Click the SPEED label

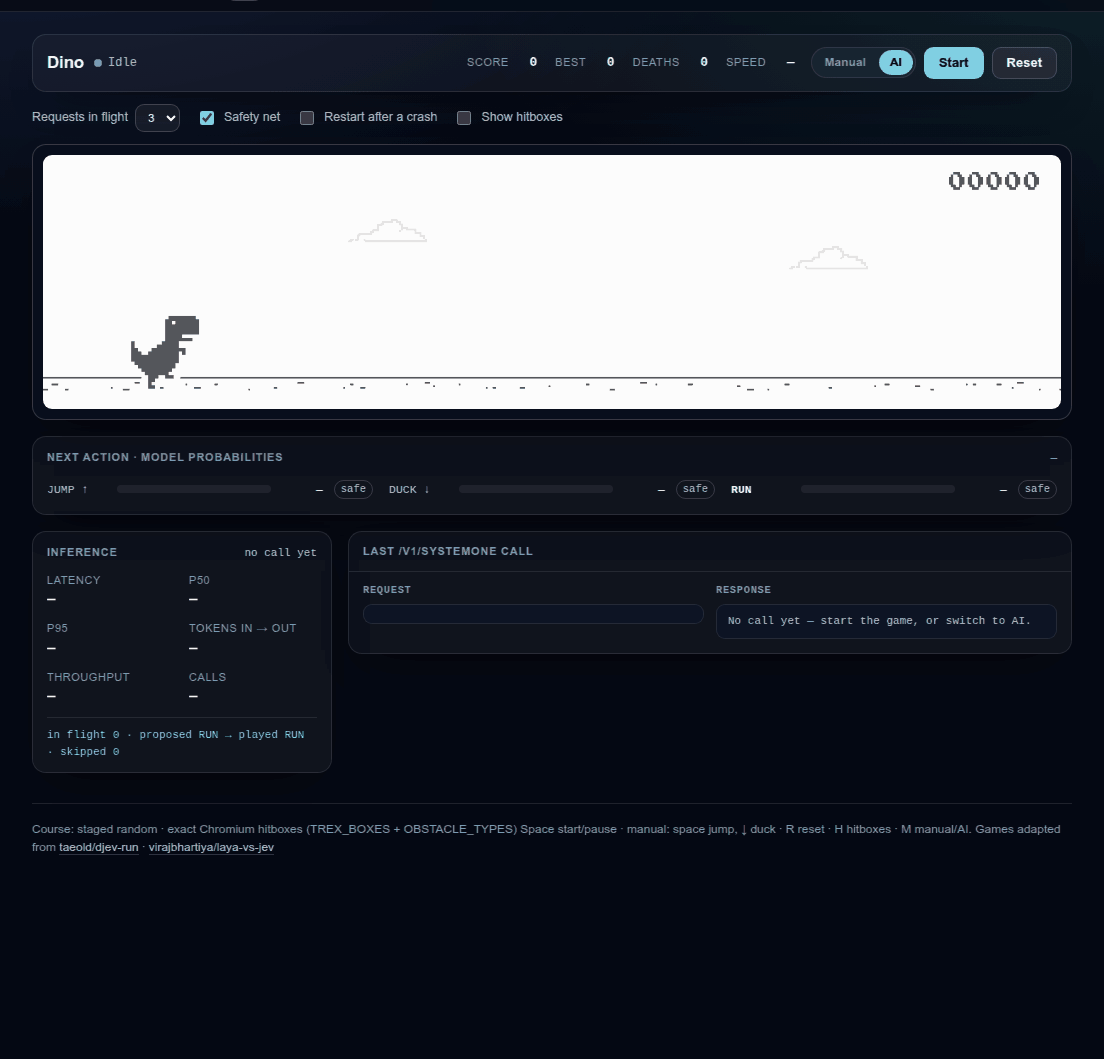pyautogui.click(x=746, y=62)
